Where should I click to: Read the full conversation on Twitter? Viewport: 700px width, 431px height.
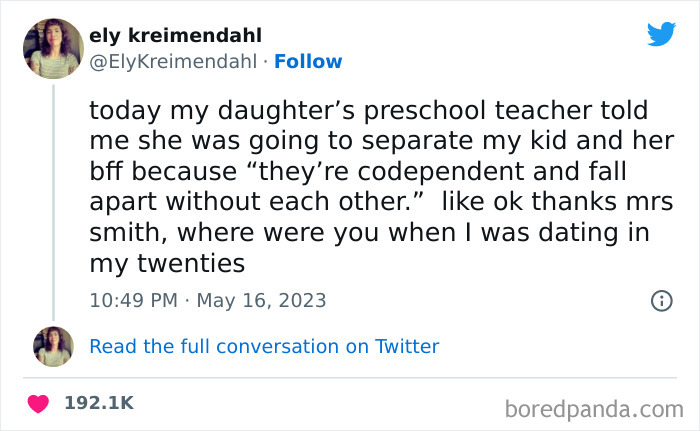(264, 346)
